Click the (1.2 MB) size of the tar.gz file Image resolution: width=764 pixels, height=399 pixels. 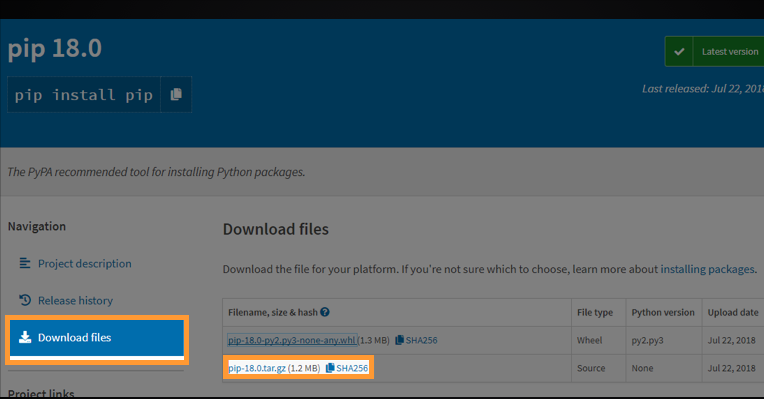(x=304, y=368)
